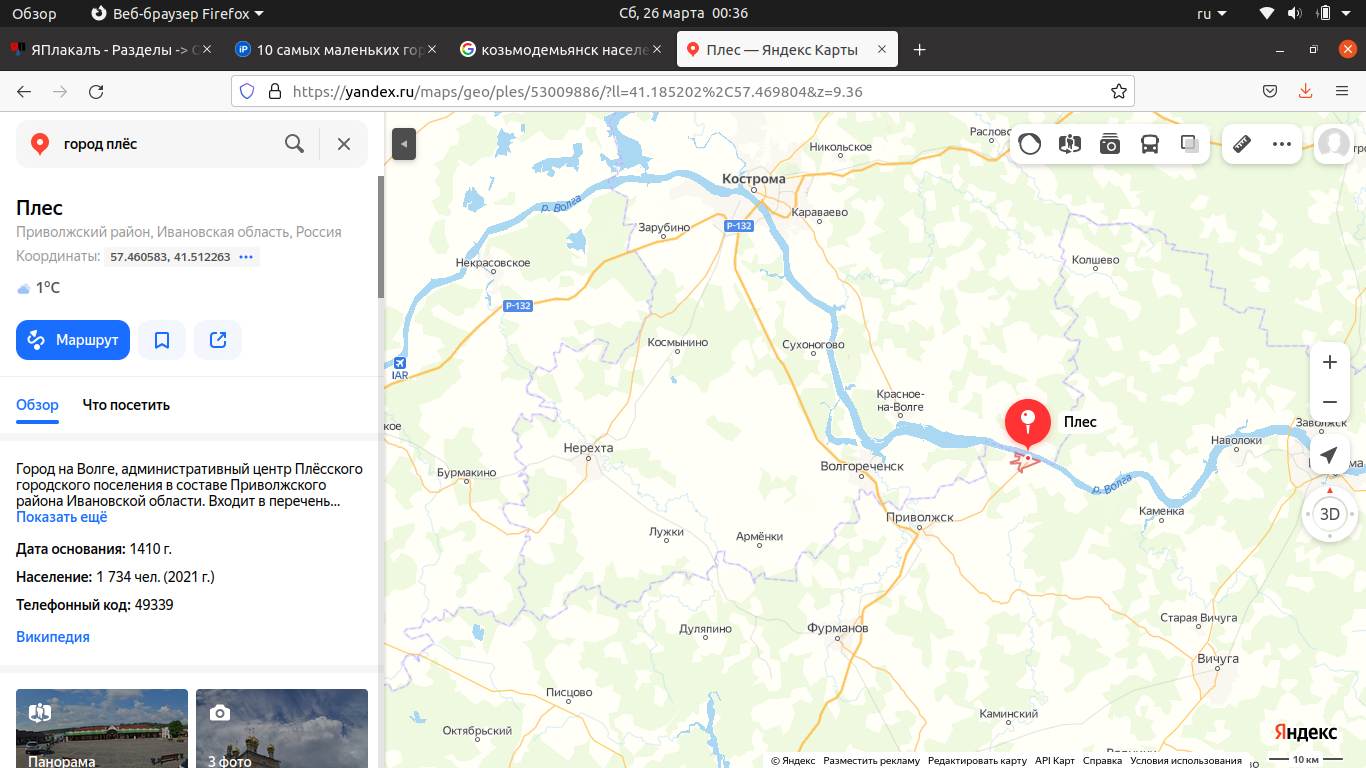Image resolution: width=1366 pixels, height=768 pixels.
Task: Select the Обзор tab in the place card
Action: (37, 405)
